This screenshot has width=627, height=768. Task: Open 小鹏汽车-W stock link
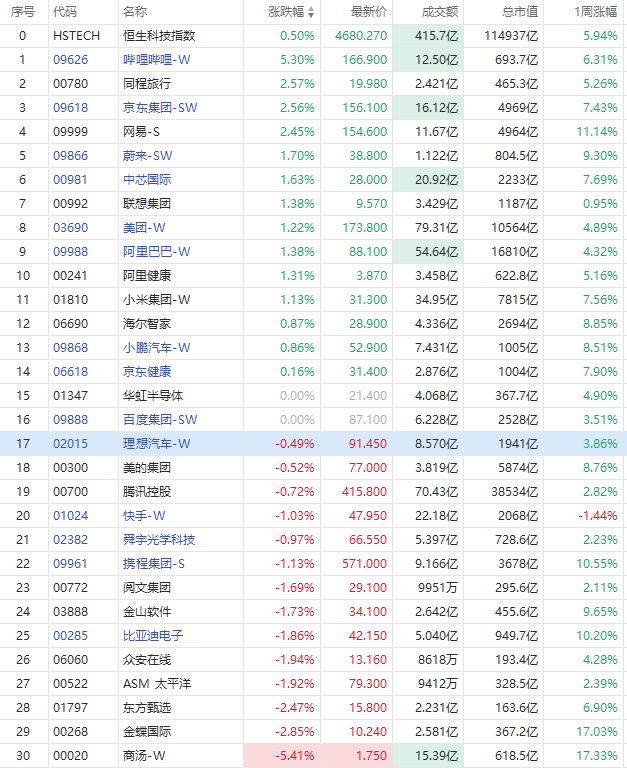[157, 348]
